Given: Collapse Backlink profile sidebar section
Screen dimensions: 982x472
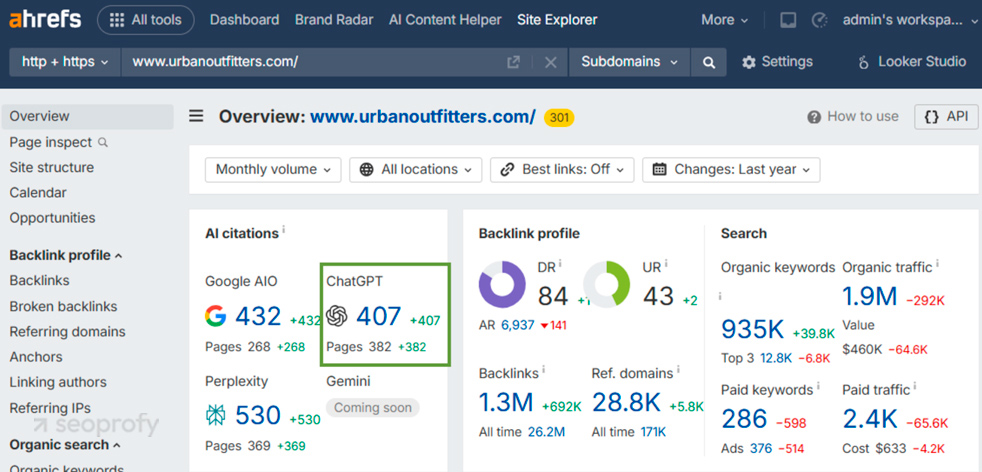Looking at the screenshot, I should pyautogui.click(x=66, y=255).
